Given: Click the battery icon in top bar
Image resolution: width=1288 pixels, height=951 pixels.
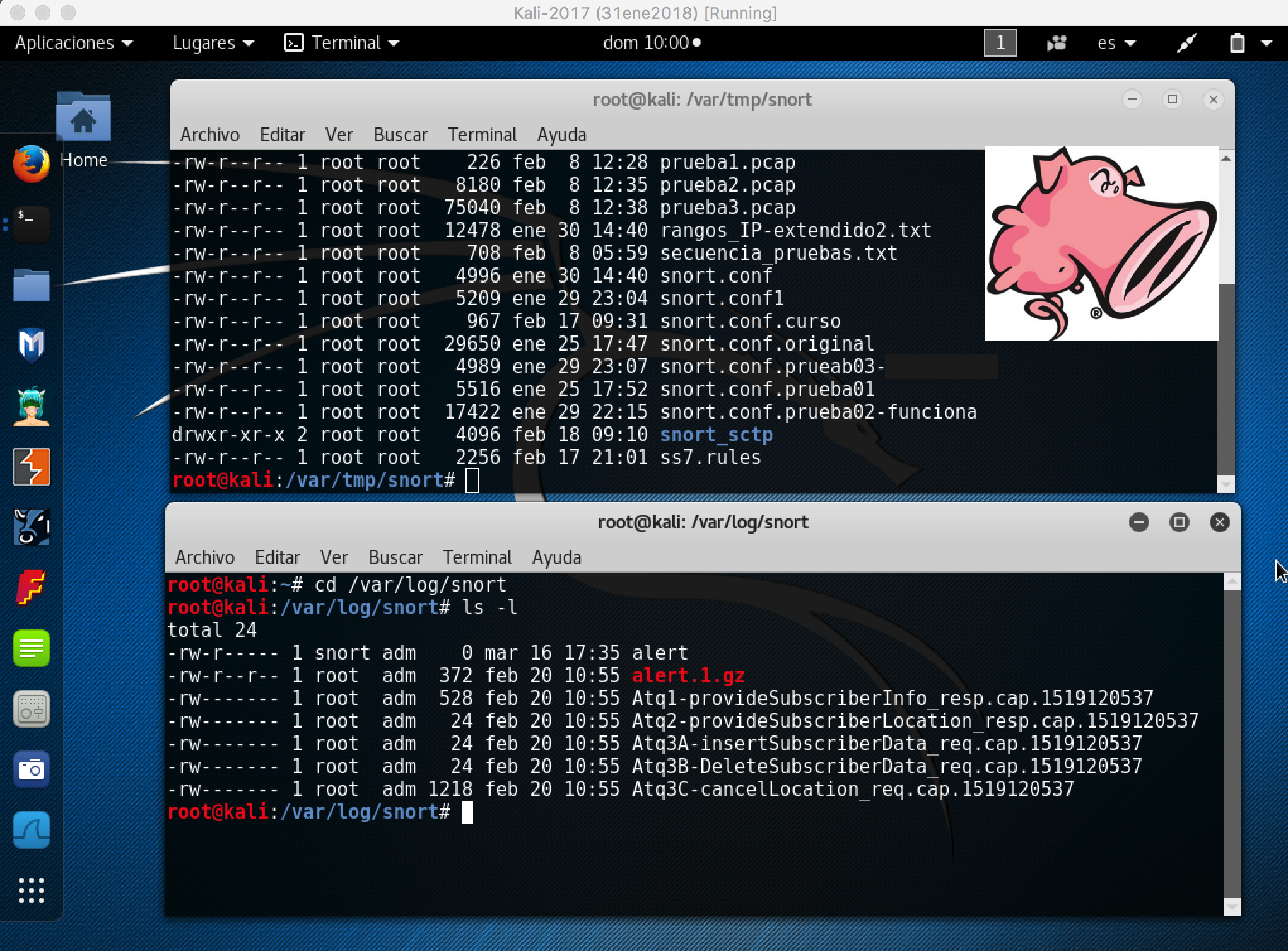Looking at the screenshot, I should (1237, 43).
